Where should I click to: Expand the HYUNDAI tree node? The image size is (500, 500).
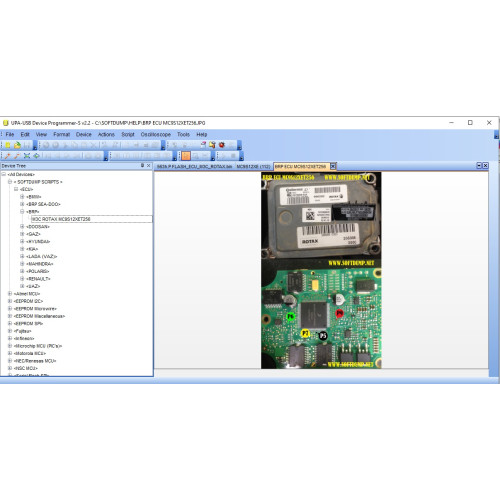tap(22, 241)
